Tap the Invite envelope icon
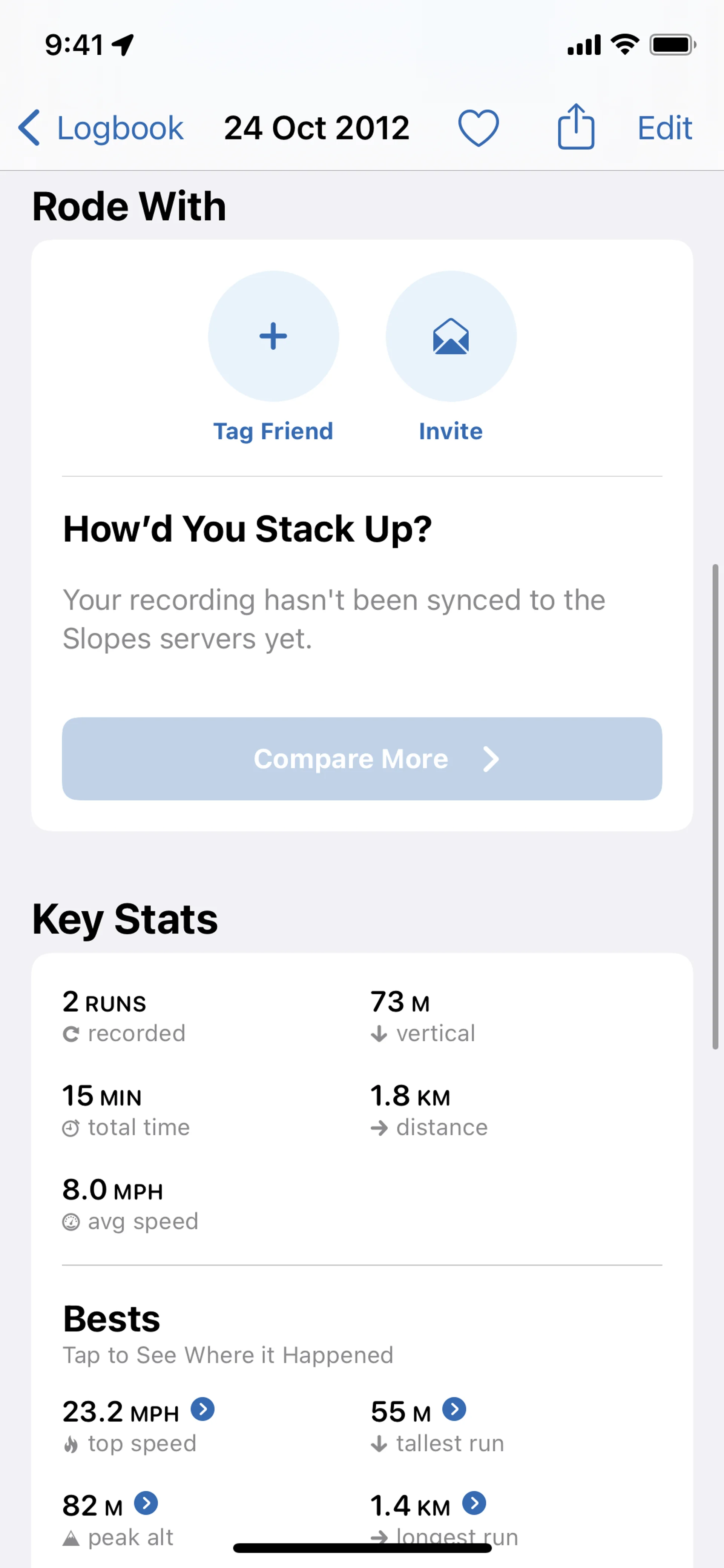The height and width of the screenshot is (1568, 724). tap(451, 336)
